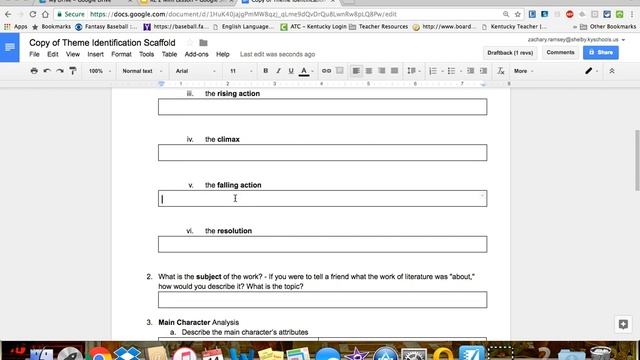This screenshot has height=360, width=640.
Task: Click inside the resolution answer box
Action: [x=322, y=244]
